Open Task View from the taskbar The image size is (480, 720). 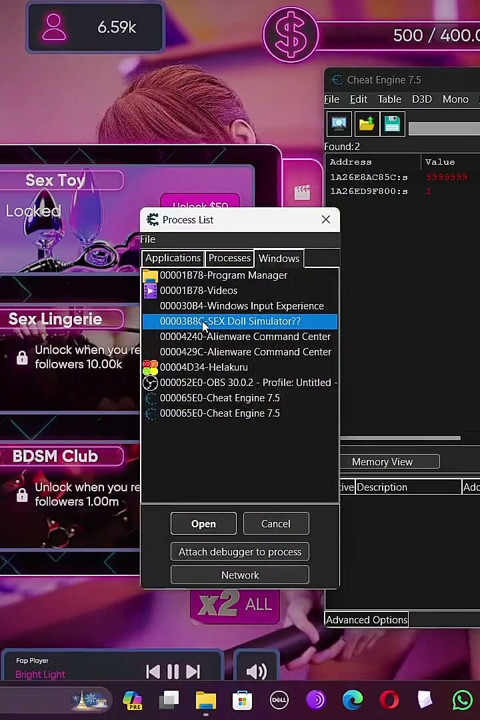[169, 700]
